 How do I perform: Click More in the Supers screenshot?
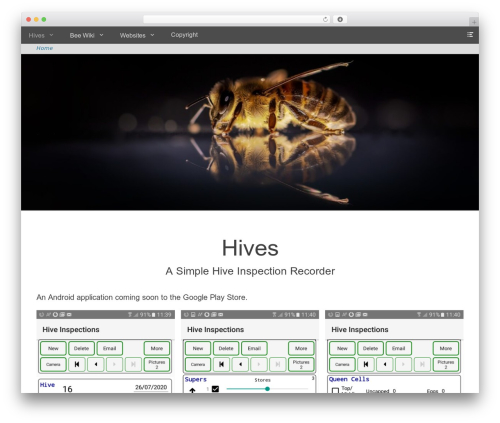pos(301,348)
